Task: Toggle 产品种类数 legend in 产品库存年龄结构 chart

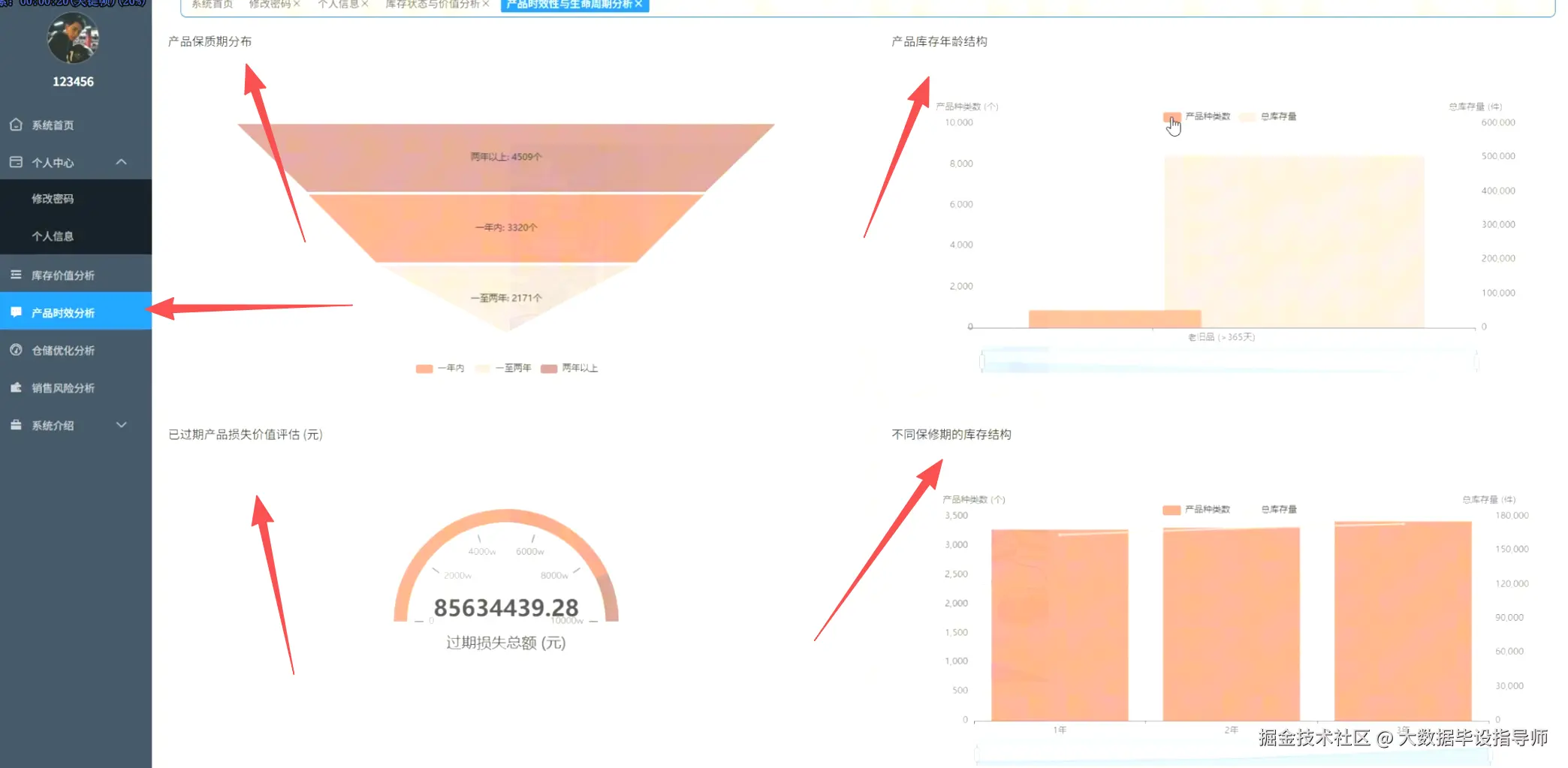Action: (x=1197, y=117)
